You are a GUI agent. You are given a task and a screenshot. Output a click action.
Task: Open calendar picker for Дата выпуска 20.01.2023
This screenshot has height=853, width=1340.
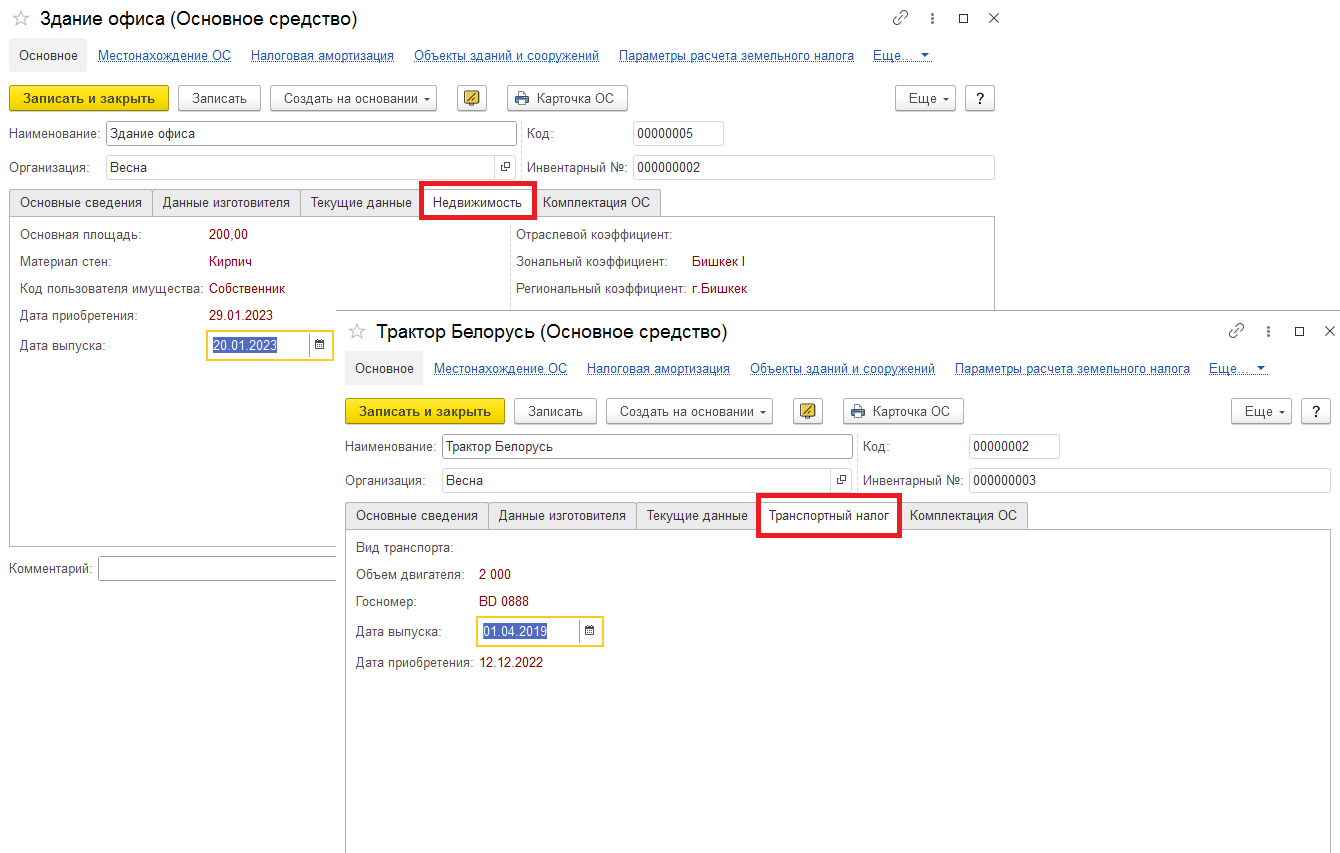click(x=320, y=345)
